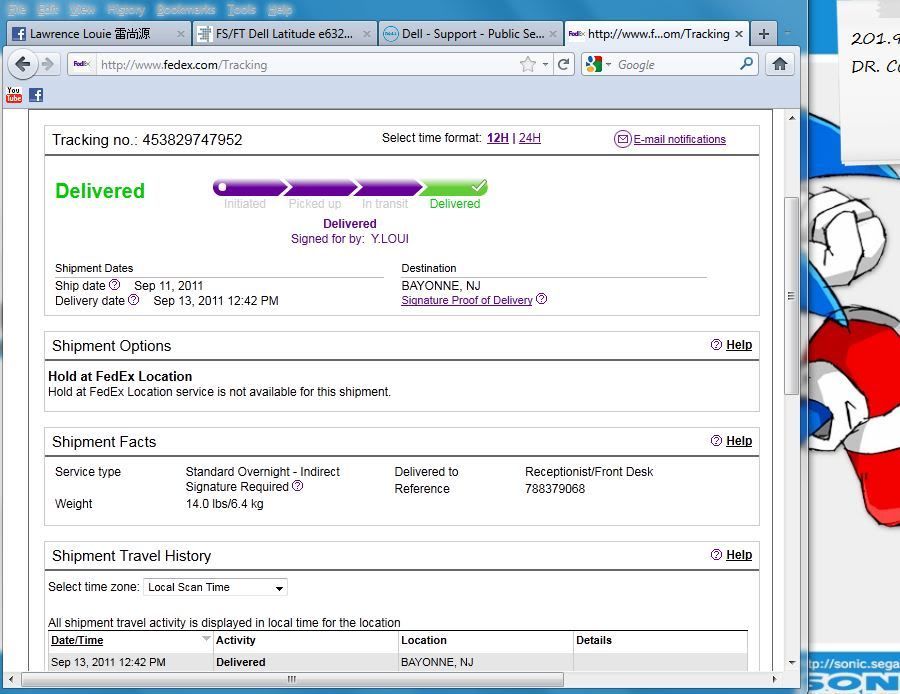Switch to Lawrence Louie Facebook tab
The height and width of the screenshot is (694, 900).
pos(99,34)
